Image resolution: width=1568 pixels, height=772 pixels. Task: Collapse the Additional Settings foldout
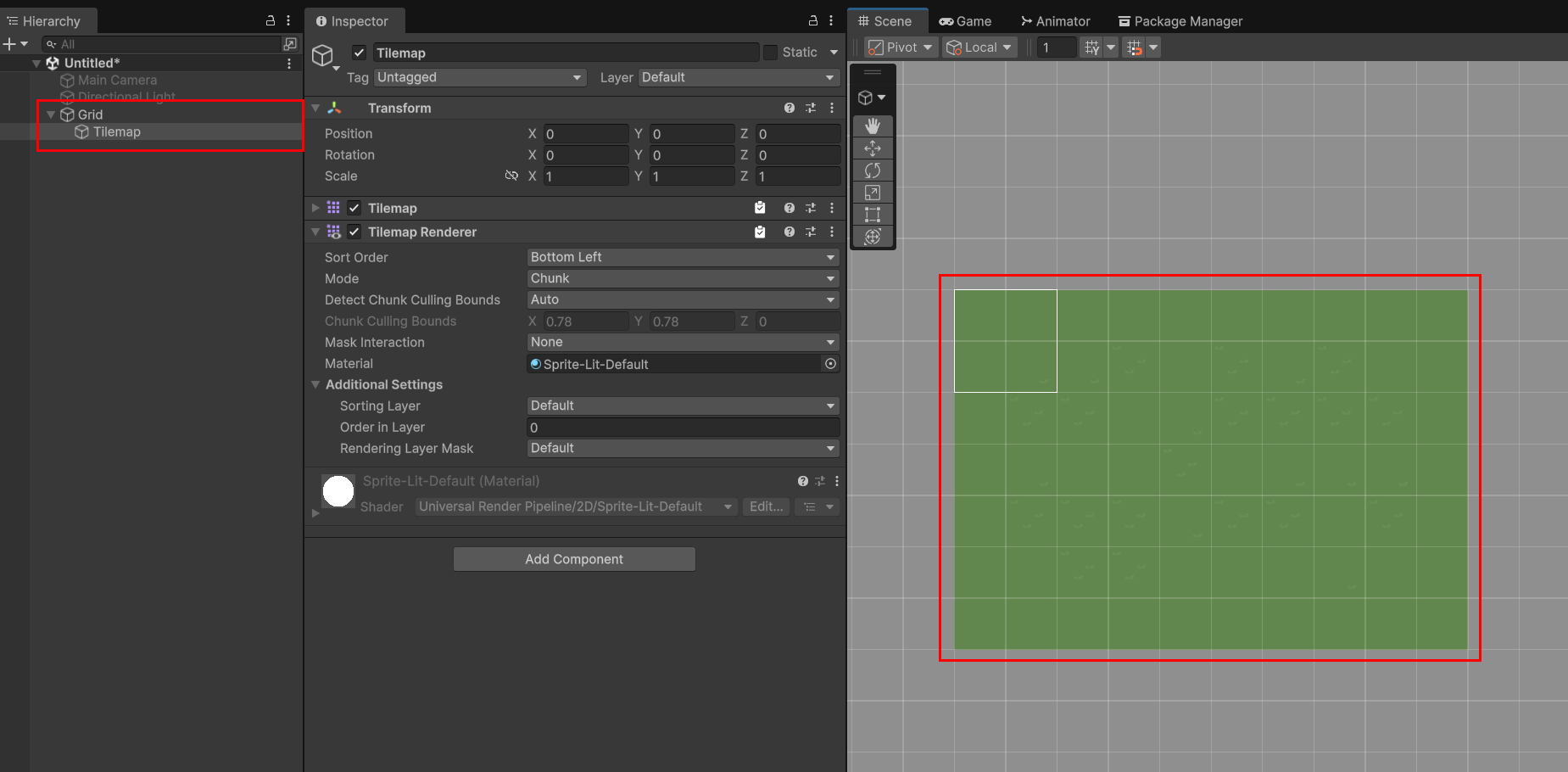315,384
